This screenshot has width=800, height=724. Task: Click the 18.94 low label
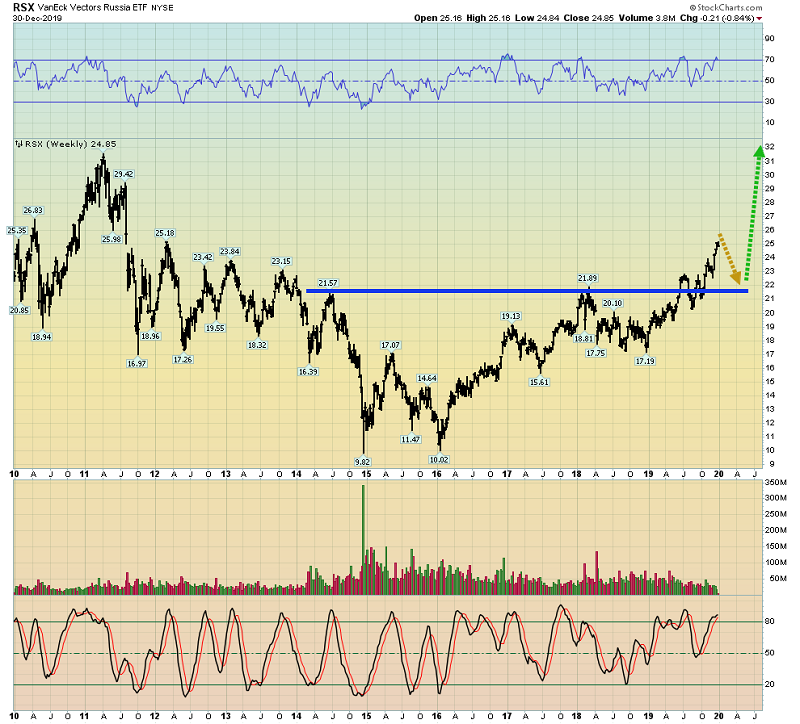41,337
